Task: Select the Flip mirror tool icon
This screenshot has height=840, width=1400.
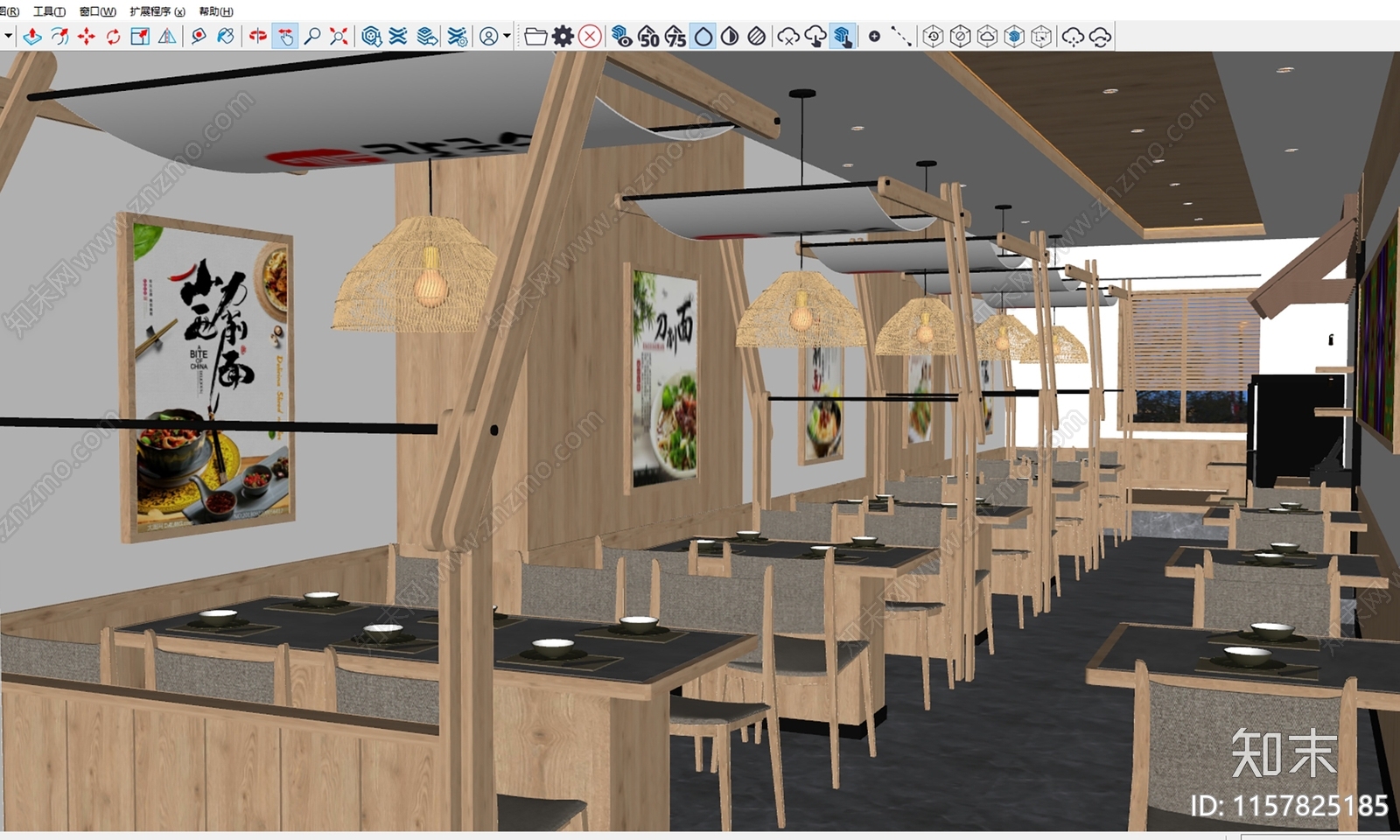Action: coord(167,36)
